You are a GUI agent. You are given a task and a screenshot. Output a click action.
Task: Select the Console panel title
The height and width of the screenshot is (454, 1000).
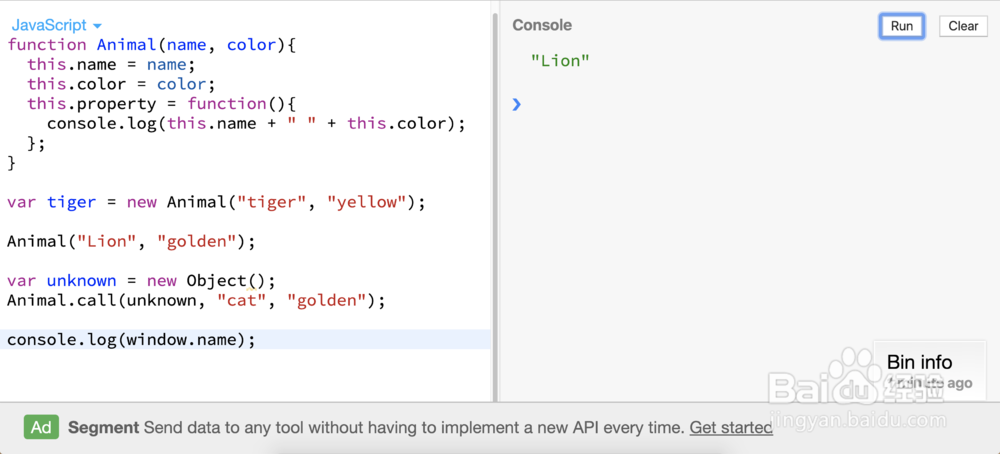tap(542, 25)
